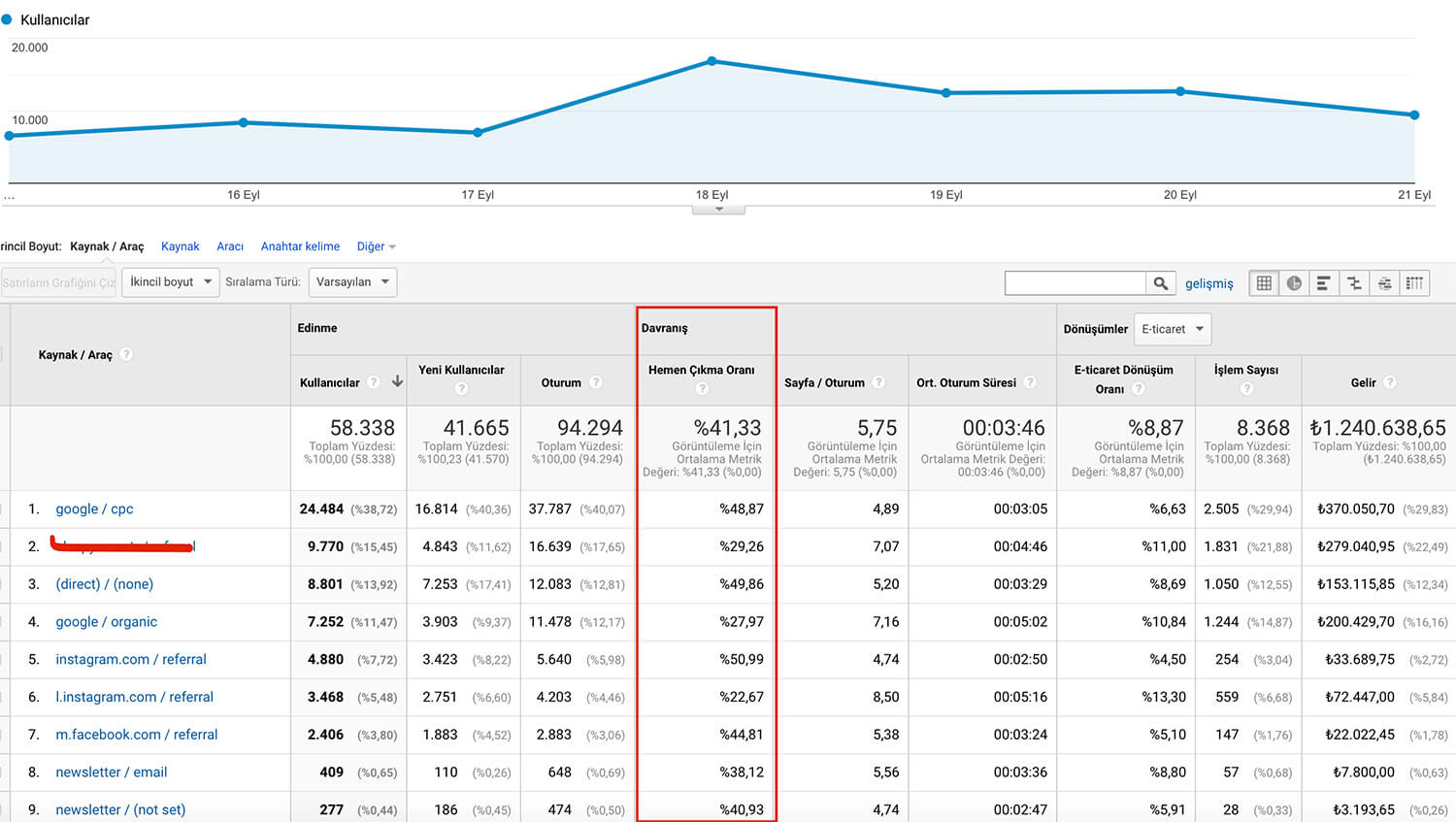1456x822 pixels.
Task: Sort by Oturum column header
Action: 561,382
